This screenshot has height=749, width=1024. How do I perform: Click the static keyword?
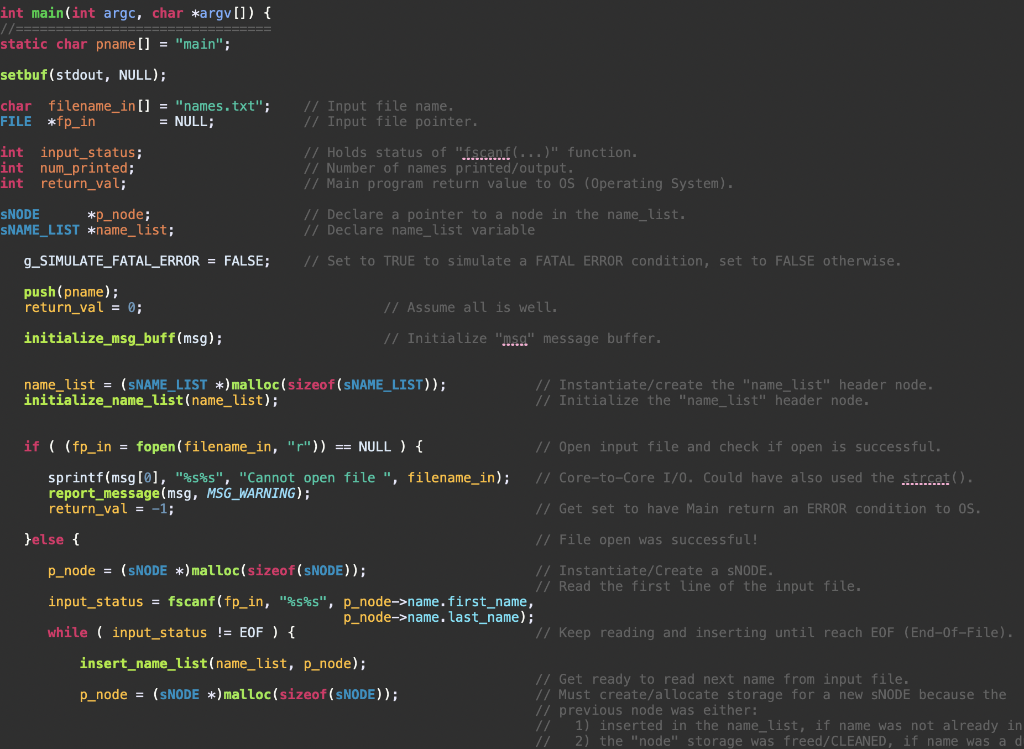coord(24,44)
